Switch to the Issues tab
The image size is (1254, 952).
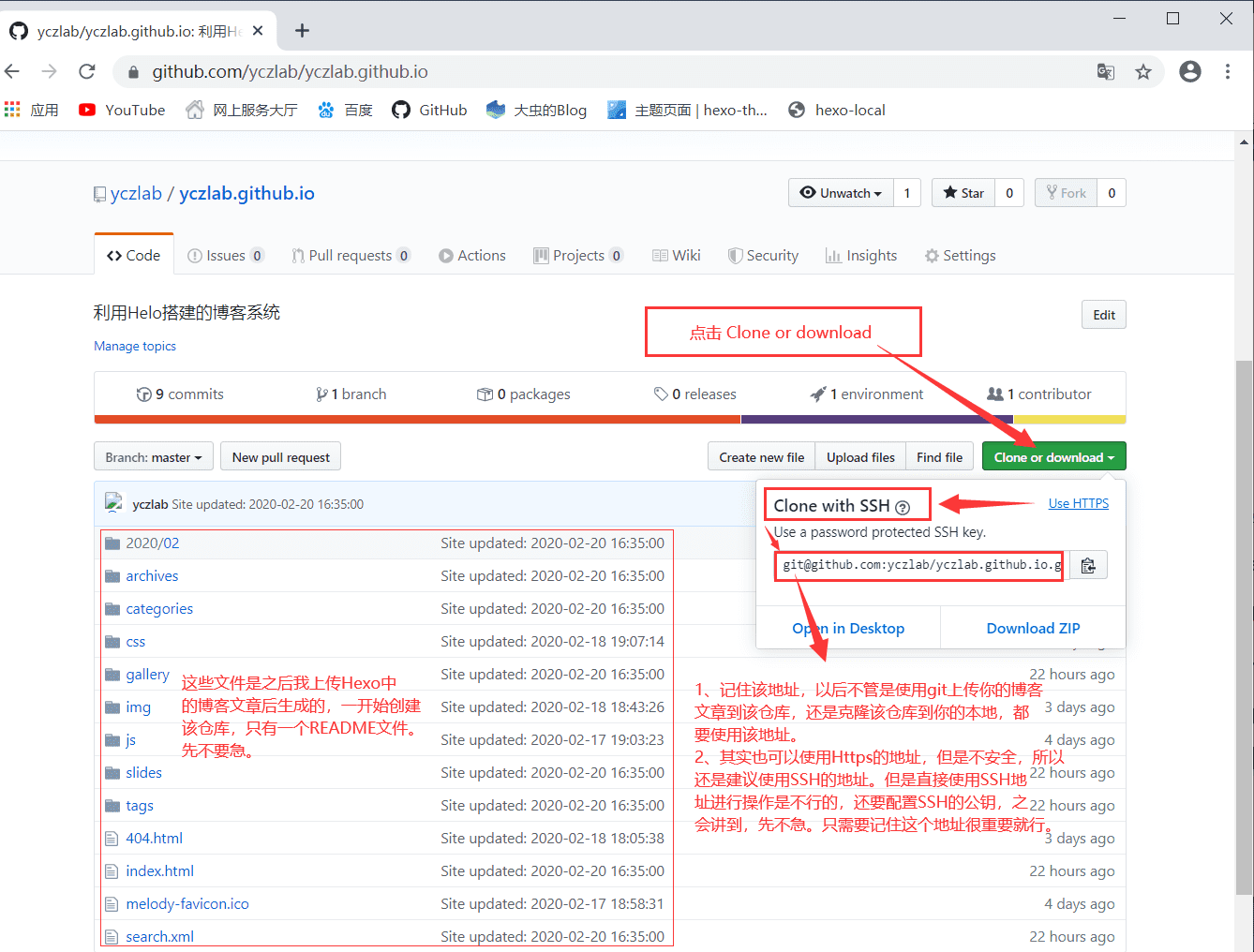click(x=226, y=255)
